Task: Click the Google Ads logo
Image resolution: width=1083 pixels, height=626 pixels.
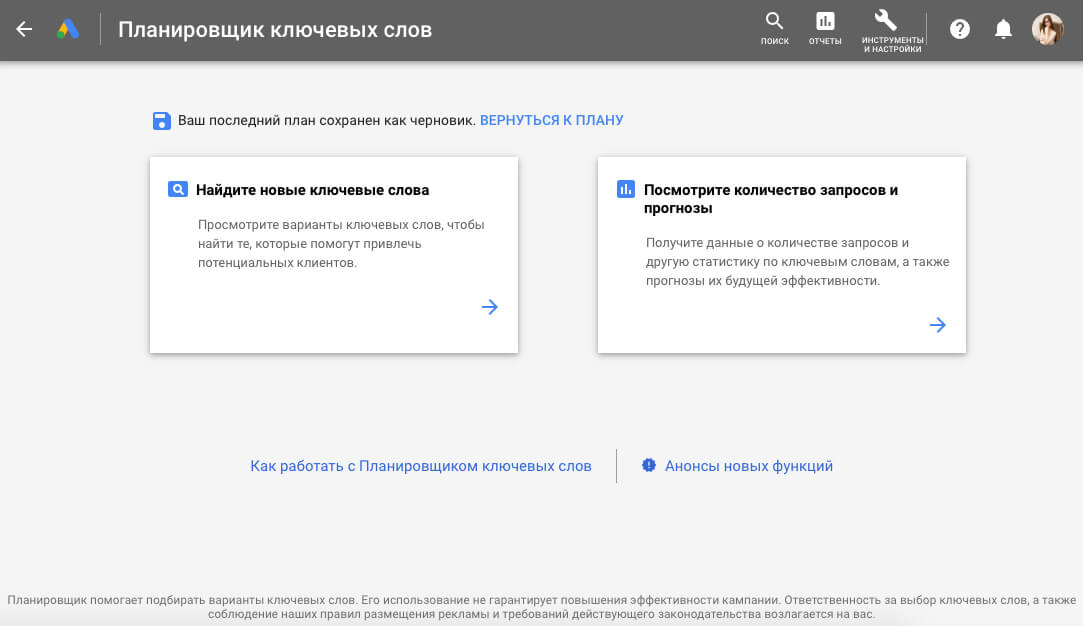Action: coord(68,29)
